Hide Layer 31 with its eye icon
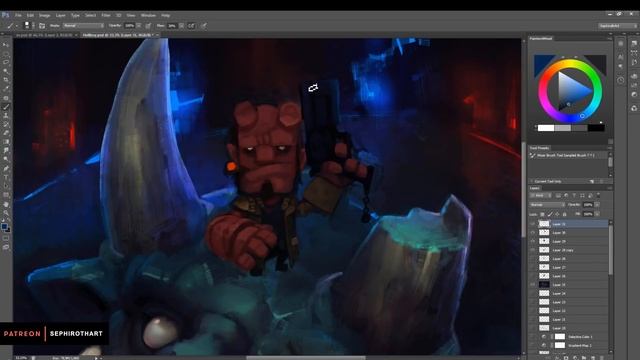 click(x=533, y=224)
